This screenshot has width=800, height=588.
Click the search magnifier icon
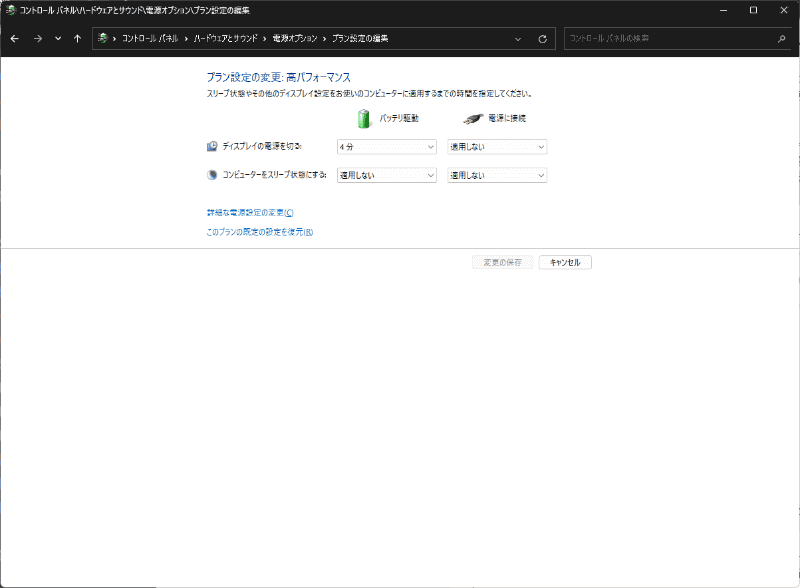coord(782,38)
